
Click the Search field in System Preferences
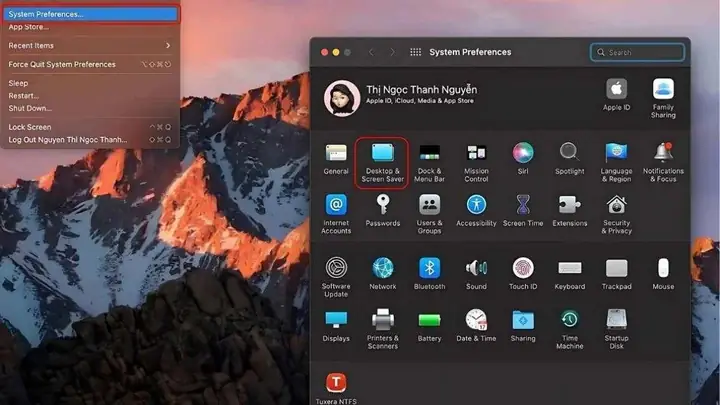point(637,52)
